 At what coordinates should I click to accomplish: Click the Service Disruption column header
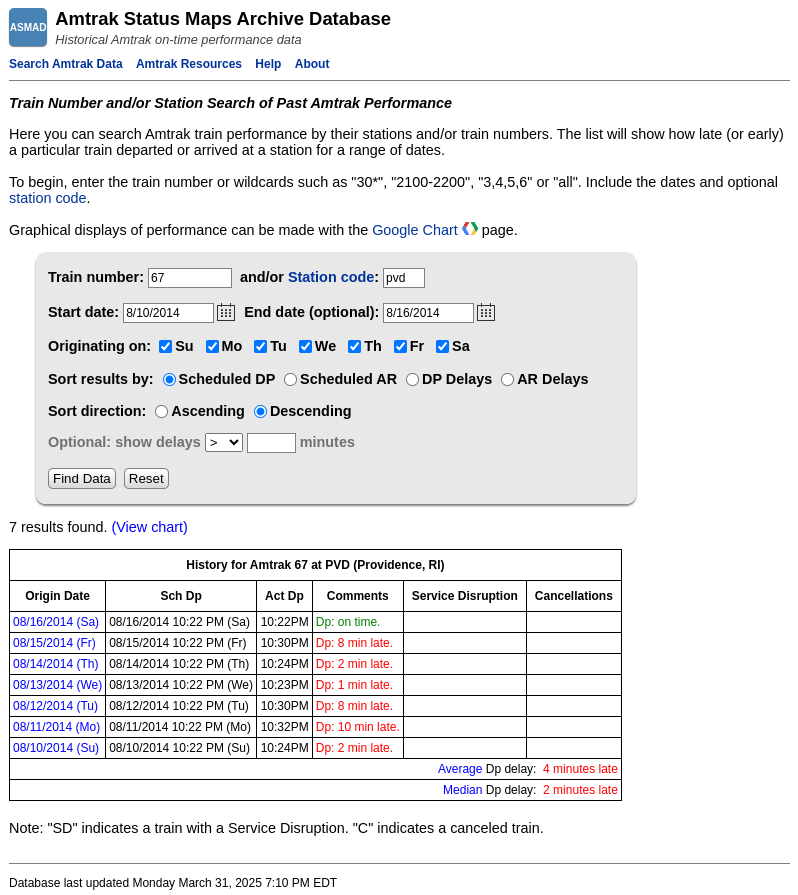point(465,596)
